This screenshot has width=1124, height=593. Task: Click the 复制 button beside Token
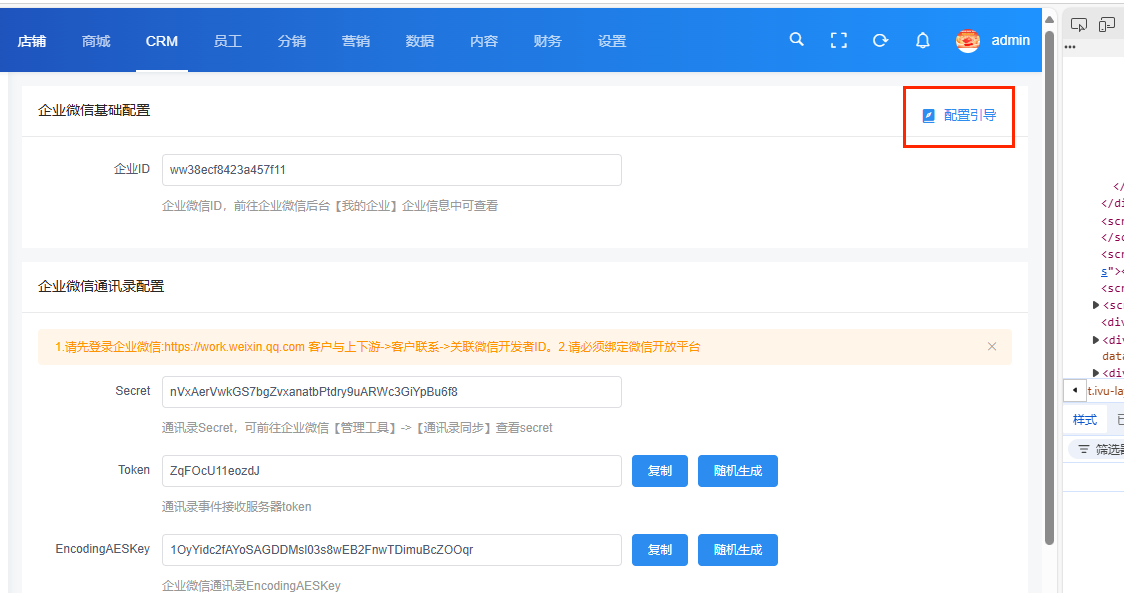(x=660, y=471)
